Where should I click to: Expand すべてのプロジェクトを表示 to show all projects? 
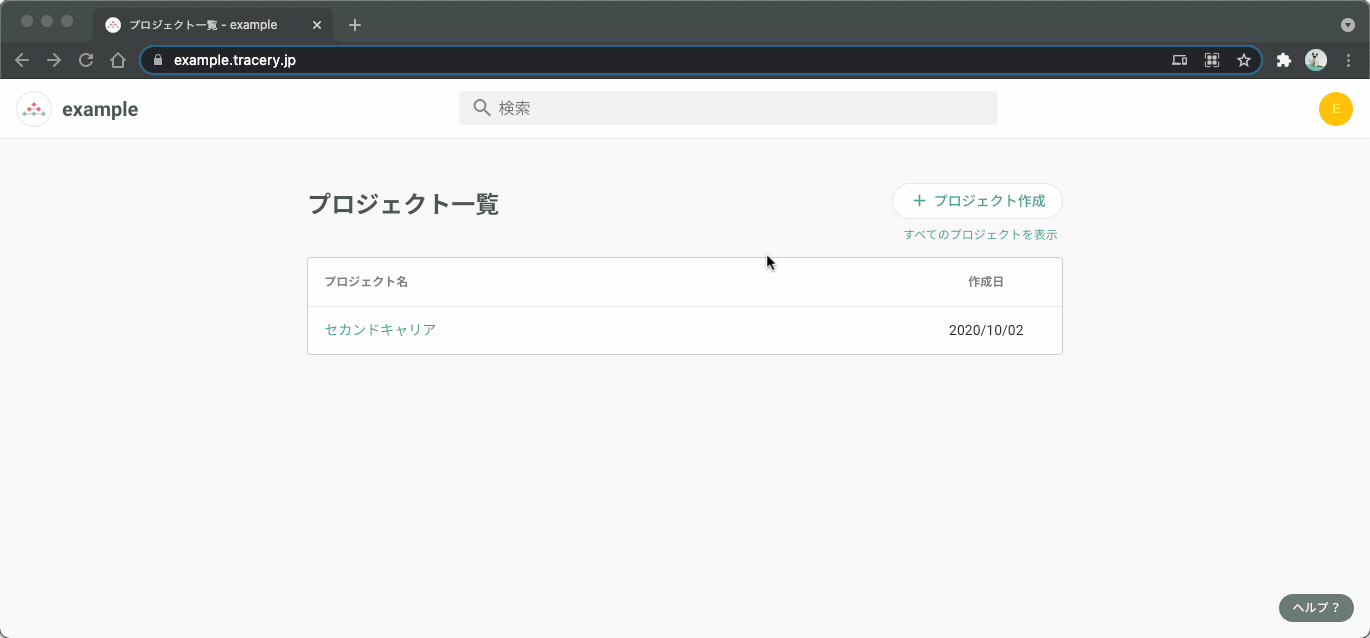pos(978,233)
